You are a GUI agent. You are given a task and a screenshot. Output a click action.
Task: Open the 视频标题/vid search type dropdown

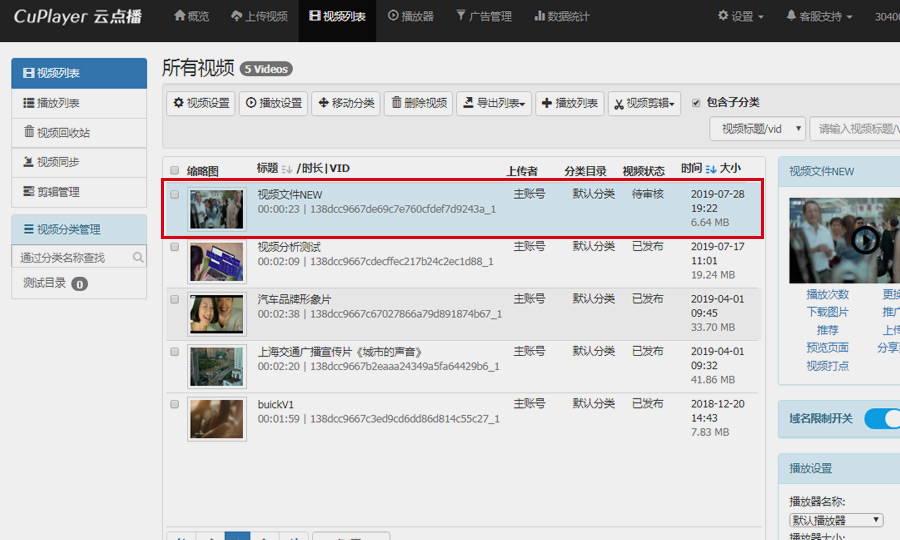(757, 129)
